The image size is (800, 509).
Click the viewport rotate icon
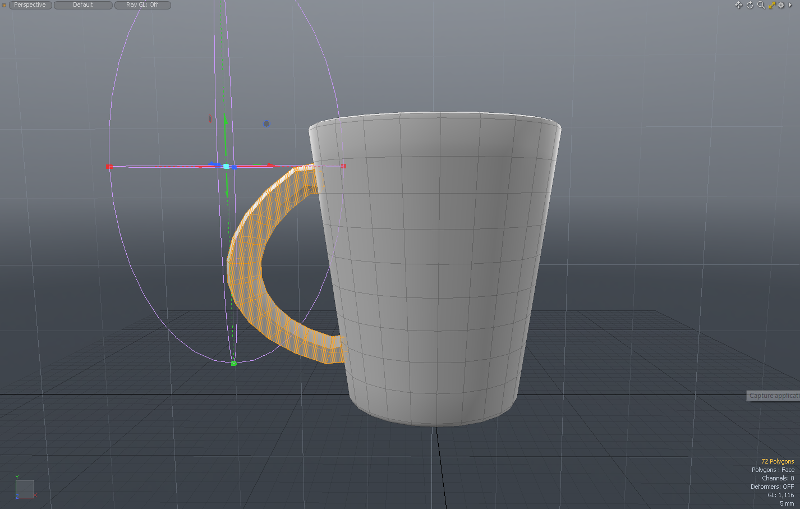pyautogui.click(x=750, y=5)
